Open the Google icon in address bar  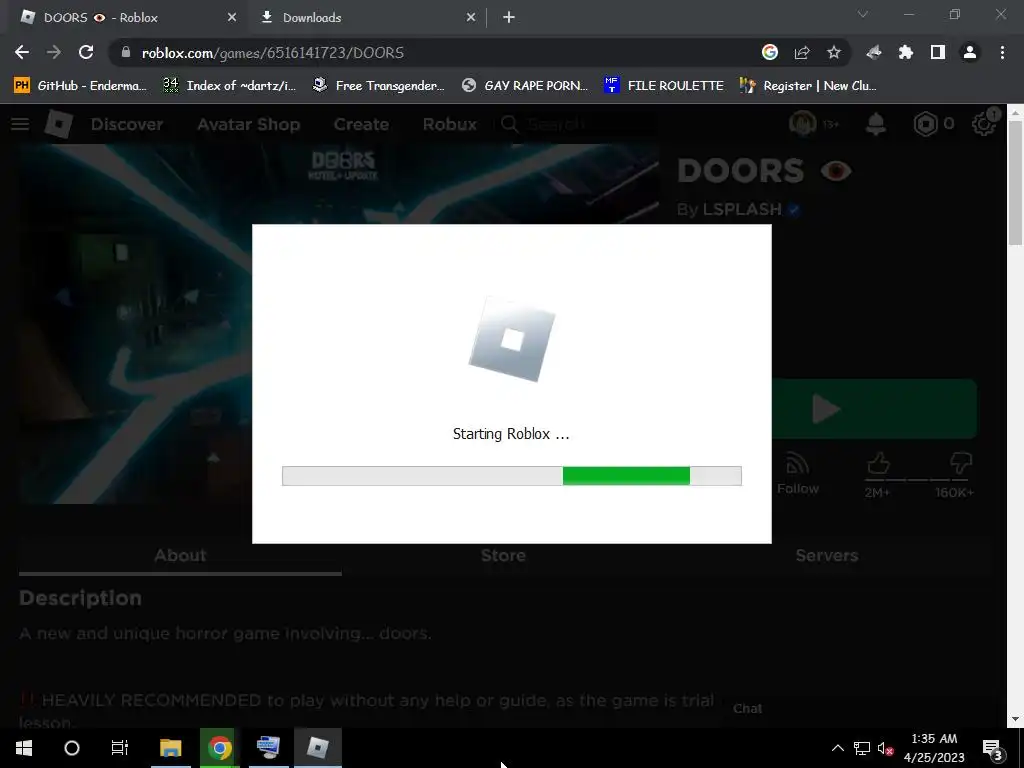[x=770, y=53]
